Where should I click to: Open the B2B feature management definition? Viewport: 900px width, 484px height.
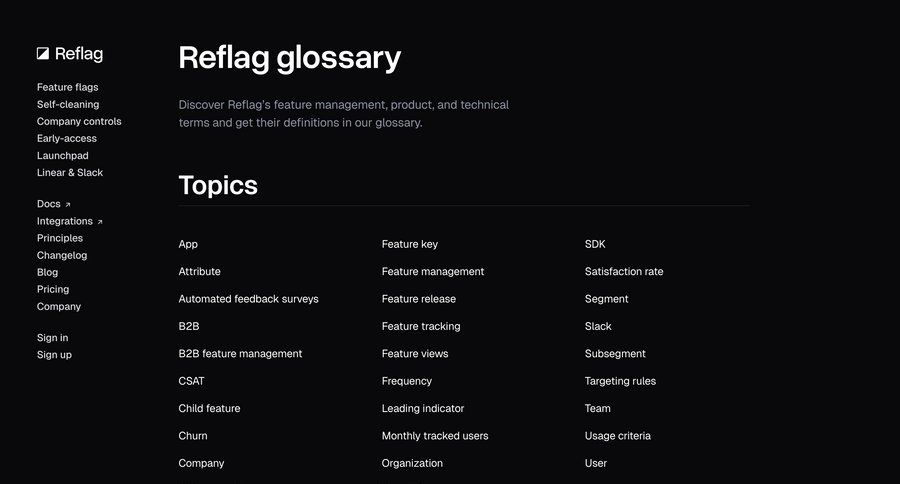pos(240,354)
